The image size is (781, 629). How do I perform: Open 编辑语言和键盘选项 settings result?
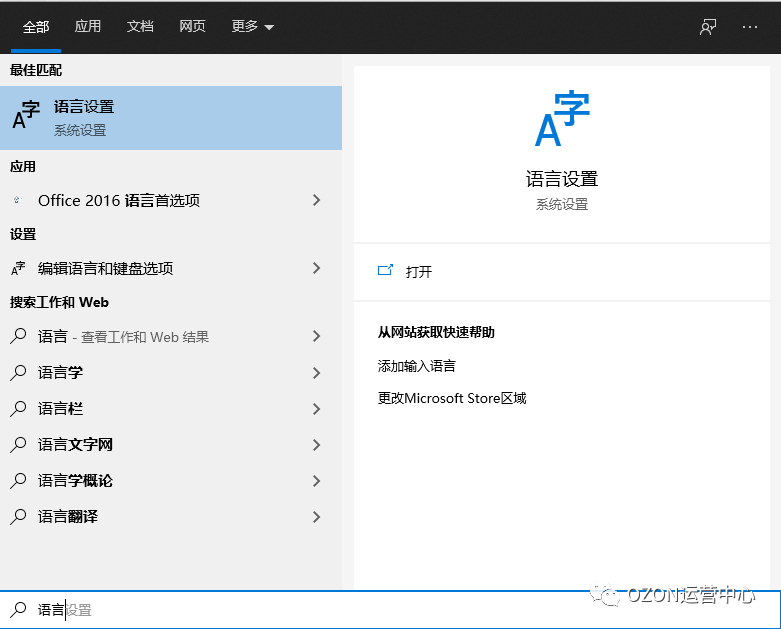point(171,268)
